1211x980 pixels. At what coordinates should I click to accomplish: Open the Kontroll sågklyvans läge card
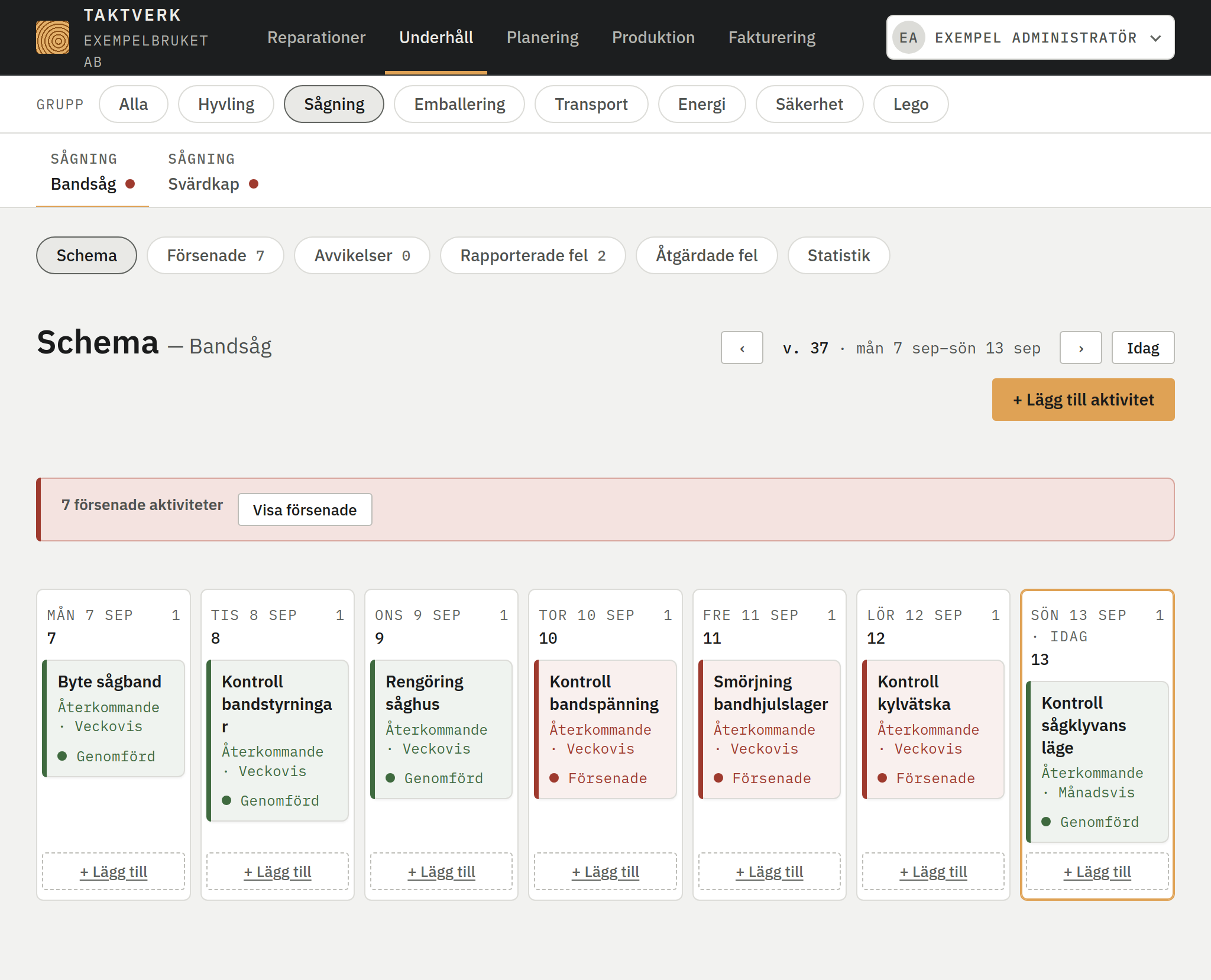tap(1097, 762)
